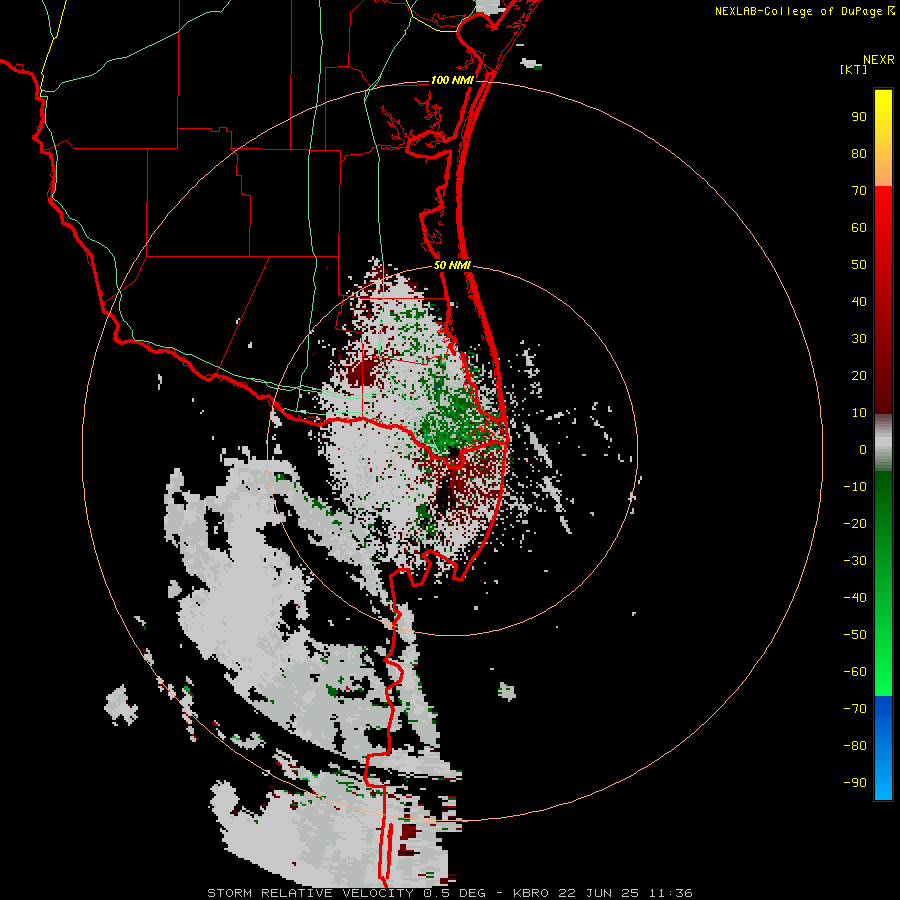
Task: Click the -20 value on the velocity scale
Action: pos(855,524)
